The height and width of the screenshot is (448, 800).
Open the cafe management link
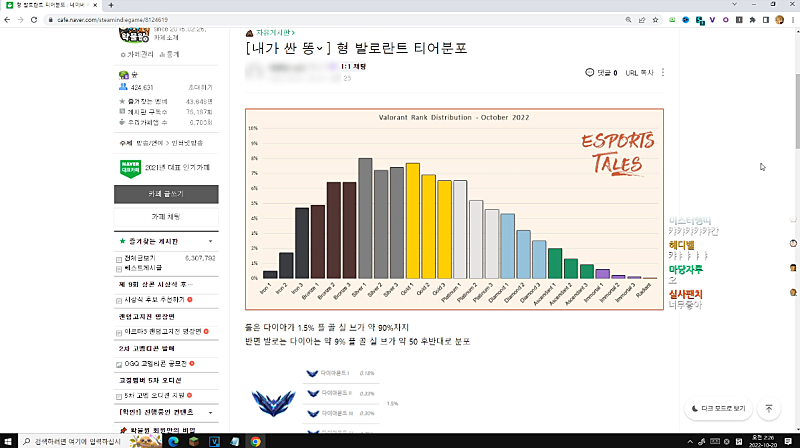138,54
